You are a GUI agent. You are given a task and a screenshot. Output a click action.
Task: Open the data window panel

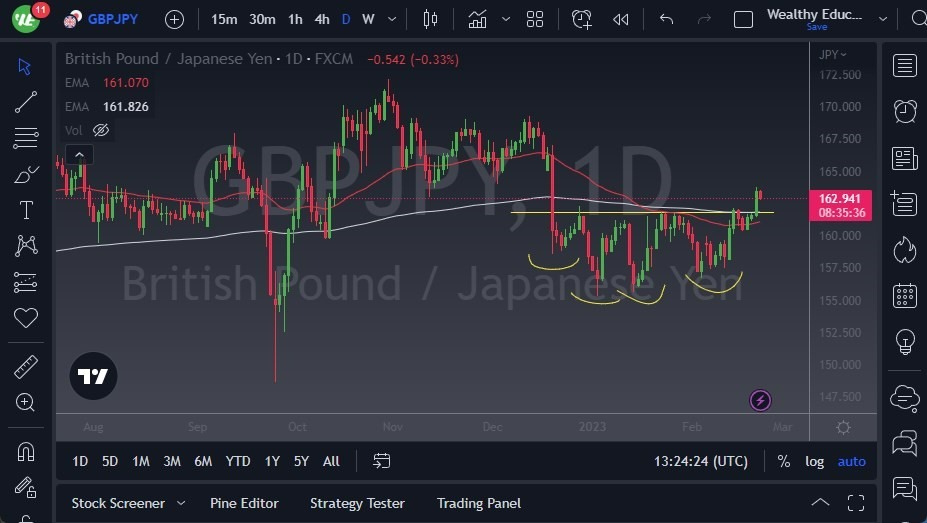[x=905, y=203]
